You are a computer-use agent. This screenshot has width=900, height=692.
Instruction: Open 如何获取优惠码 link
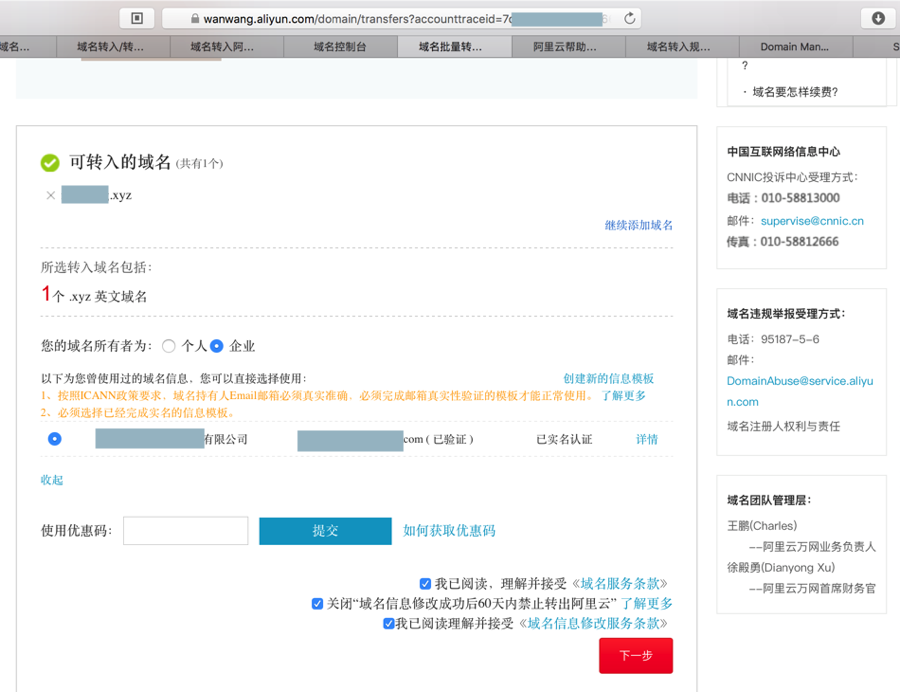(449, 531)
